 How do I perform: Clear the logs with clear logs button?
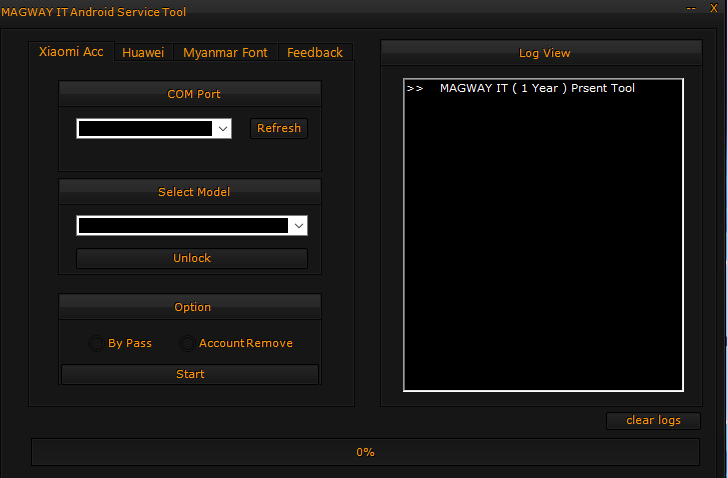(653, 421)
